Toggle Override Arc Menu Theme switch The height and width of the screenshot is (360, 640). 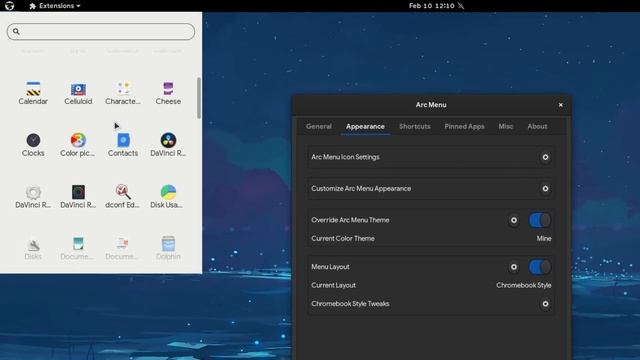(540, 220)
